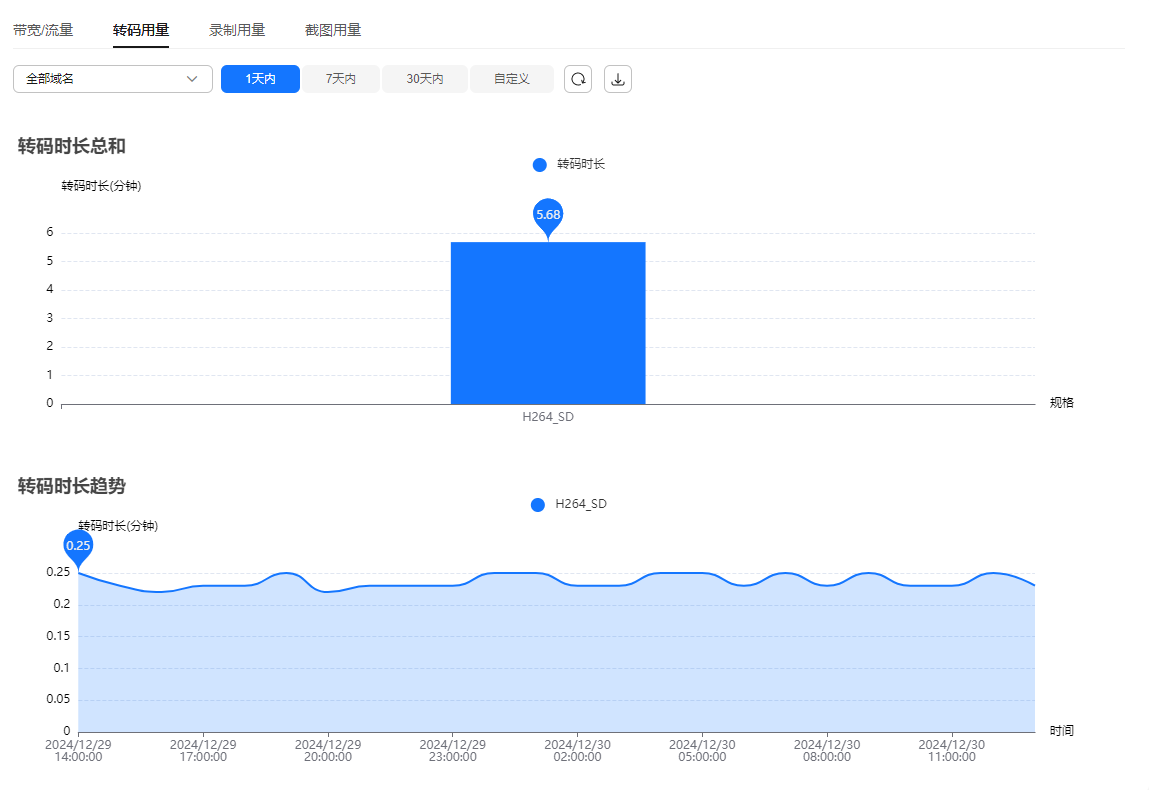Switch to the 带宽/流量 tab
Viewport: 1149px width, 790px height.
[43, 30]
